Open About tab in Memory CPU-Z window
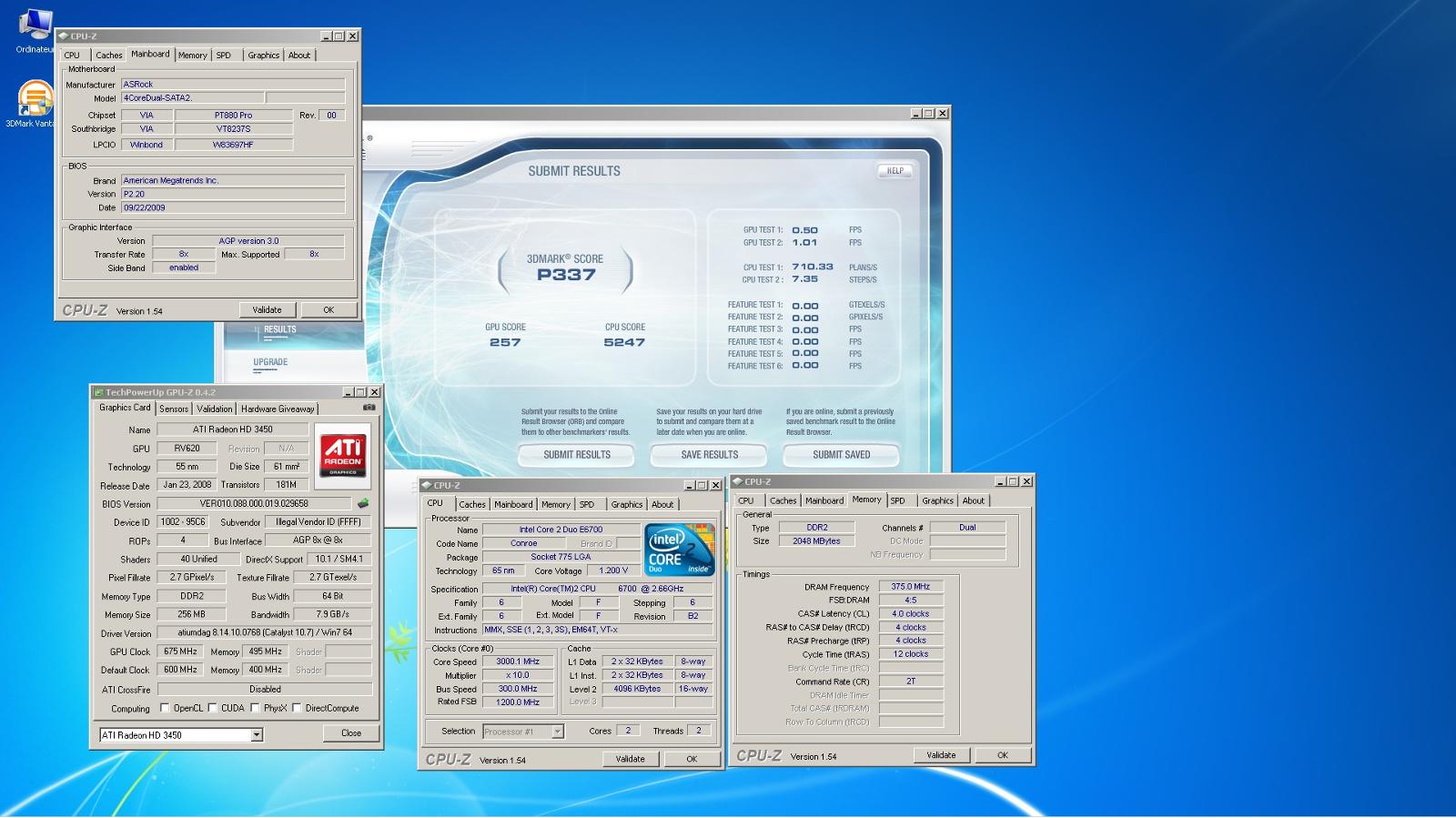 click(x=974, y=500)
